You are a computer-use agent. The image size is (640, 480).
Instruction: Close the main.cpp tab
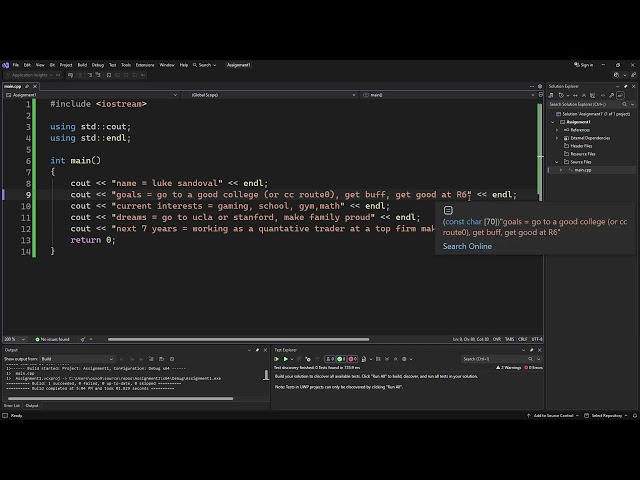(35, 87)
